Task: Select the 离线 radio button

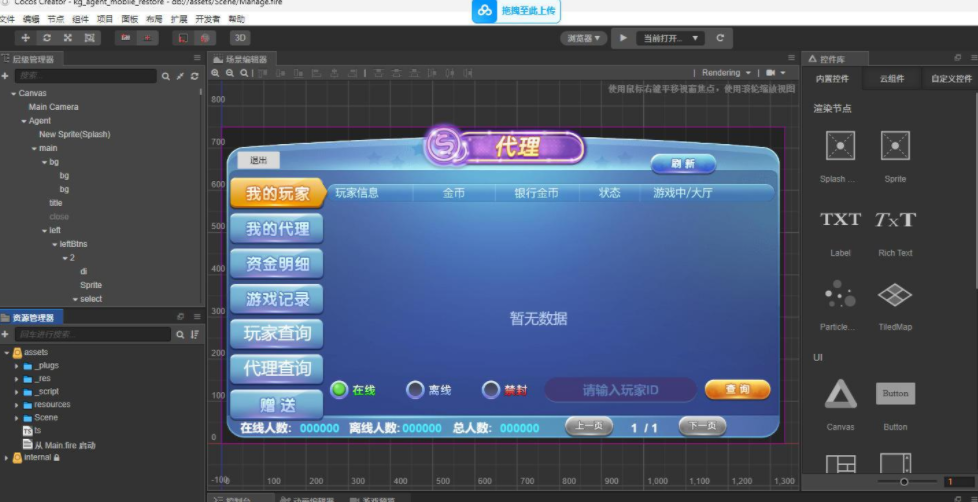Action: (x=415, y=390)
